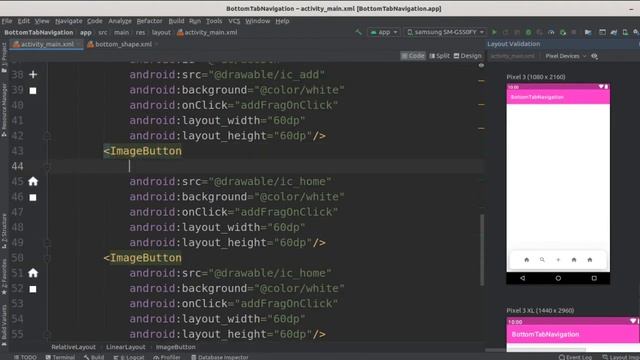
Task: Tap the first home icon in Pixel 3 bottom bar
Action: click(527, 260)
